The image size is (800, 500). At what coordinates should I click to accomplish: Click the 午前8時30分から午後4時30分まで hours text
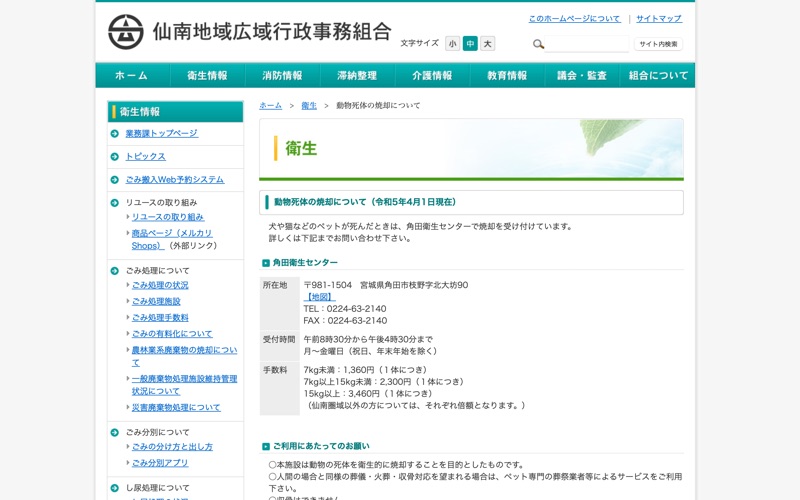click(x=368, y=339)
